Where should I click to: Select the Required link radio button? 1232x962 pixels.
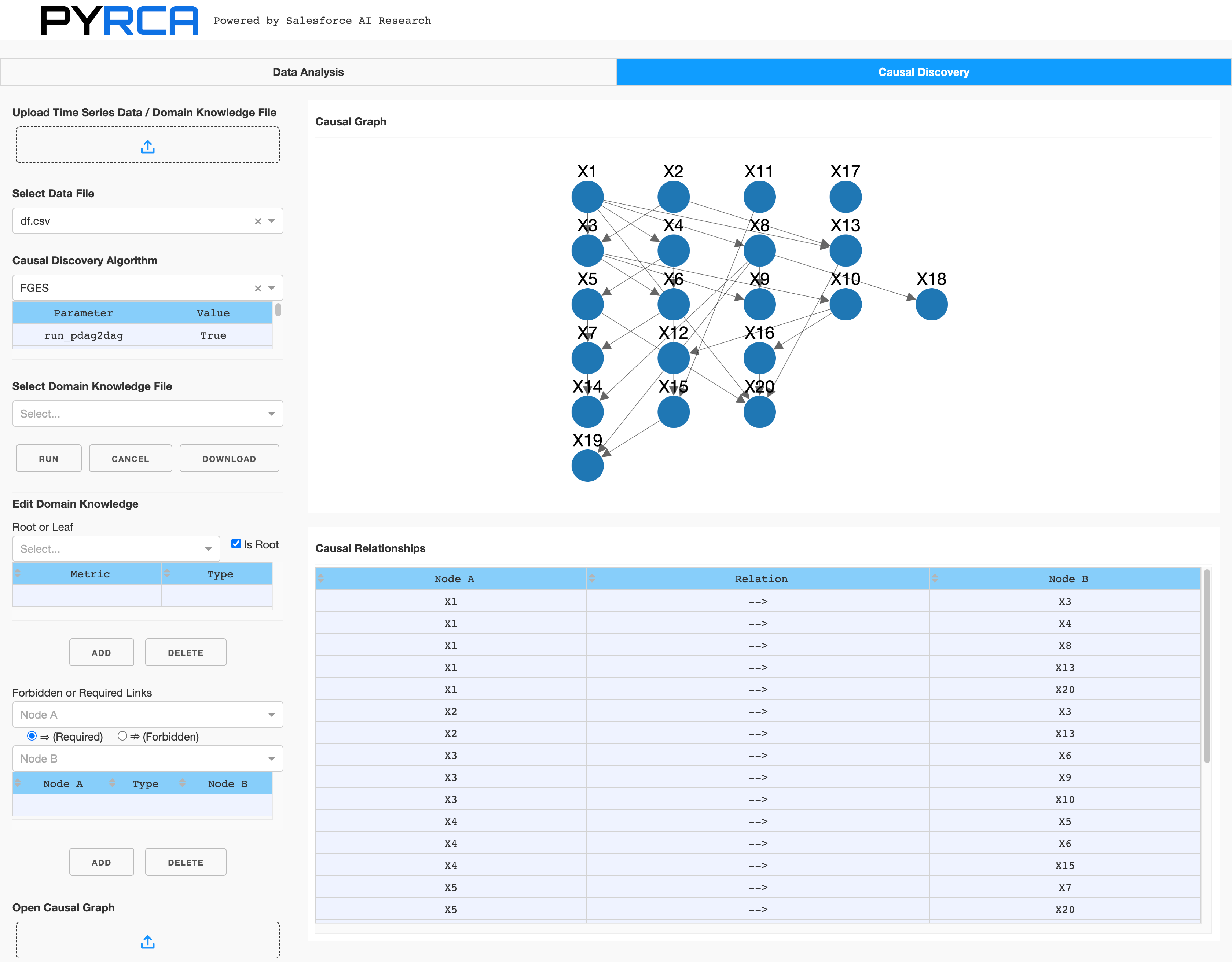(x=32, y=737)
